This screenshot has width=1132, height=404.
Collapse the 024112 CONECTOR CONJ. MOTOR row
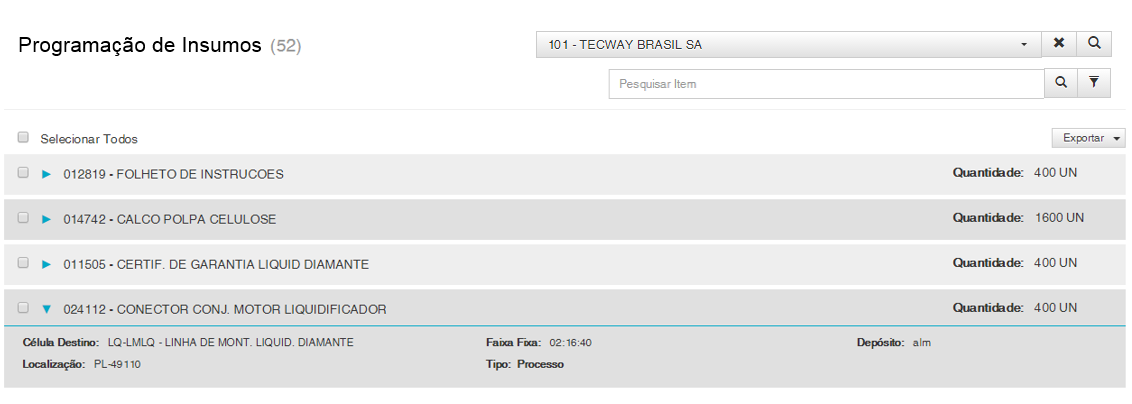[x=46, y=309]
